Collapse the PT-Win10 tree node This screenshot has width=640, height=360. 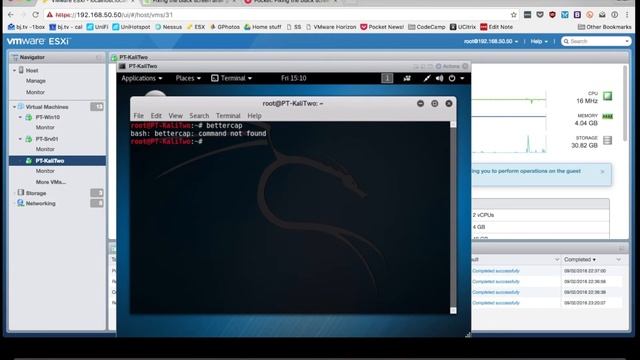pyautogui.click(x=20, y=117)
